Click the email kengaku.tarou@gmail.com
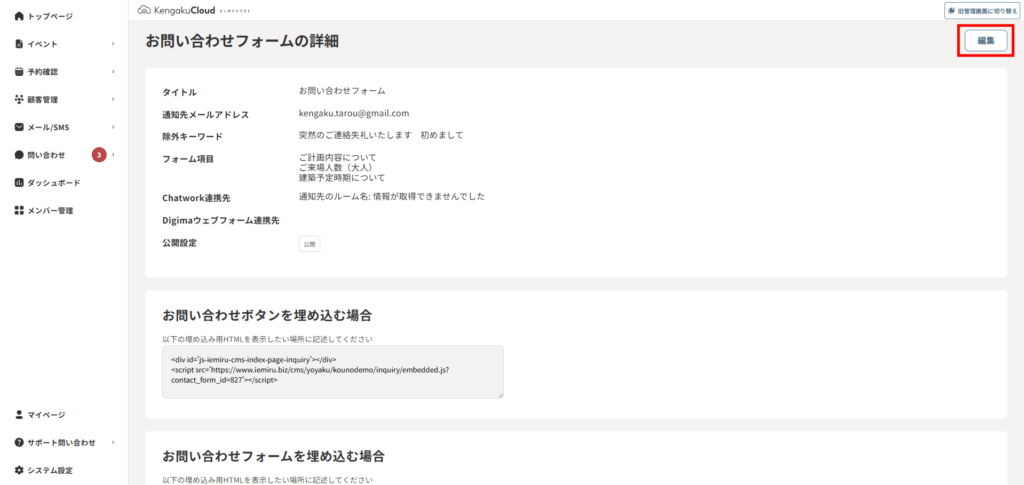Image resolution: width=1024 pixels, height=485 pixels. pyautogui.click(x=354, y=113)
